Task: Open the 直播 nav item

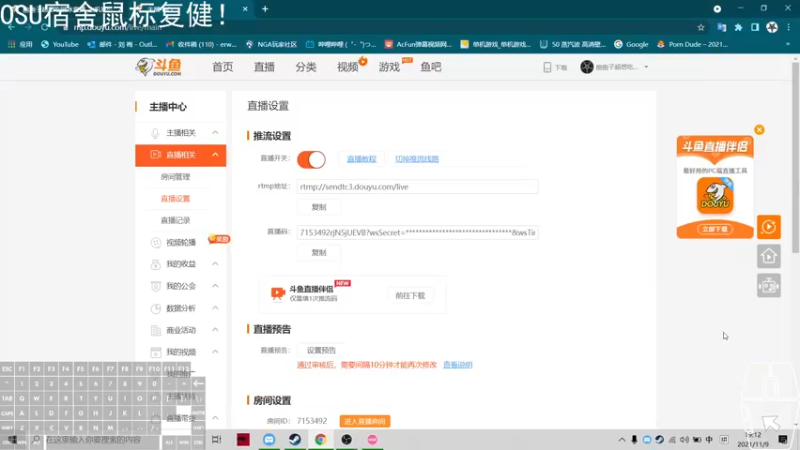Action: point(264,67)
